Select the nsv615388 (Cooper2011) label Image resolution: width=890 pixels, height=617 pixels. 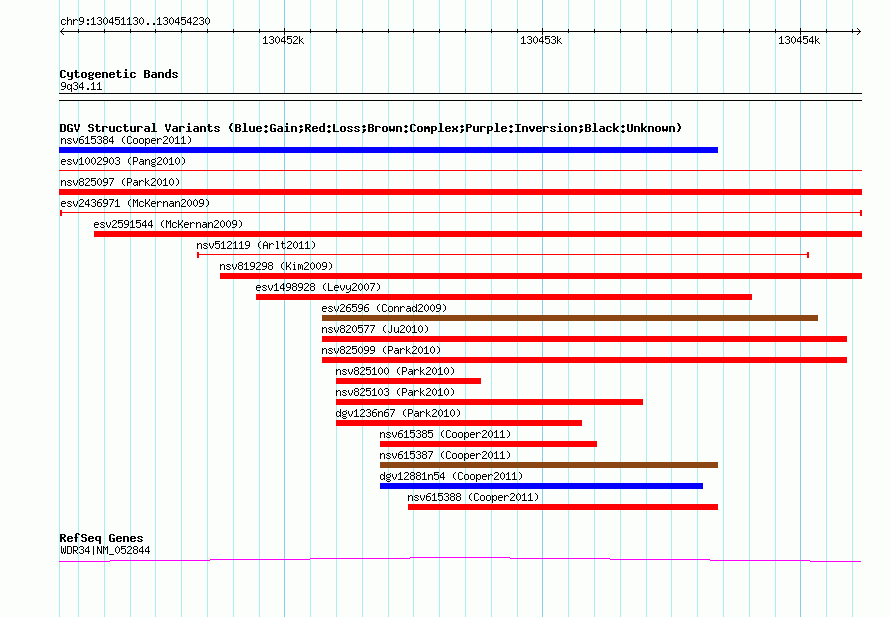tap(473, 497)
